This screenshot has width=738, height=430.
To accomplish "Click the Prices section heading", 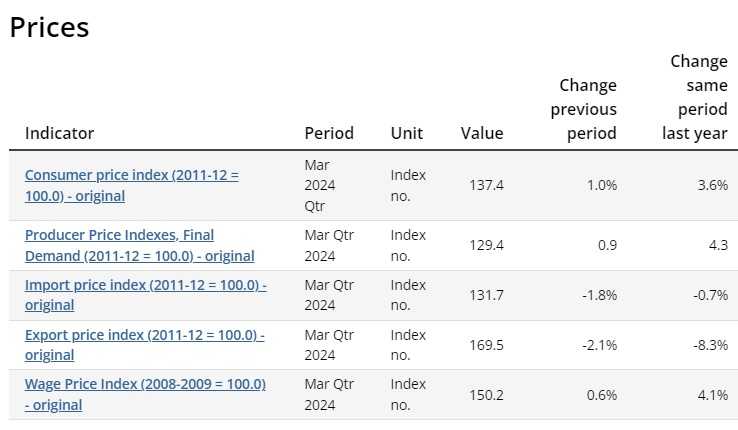I will [x=49, y=27].
